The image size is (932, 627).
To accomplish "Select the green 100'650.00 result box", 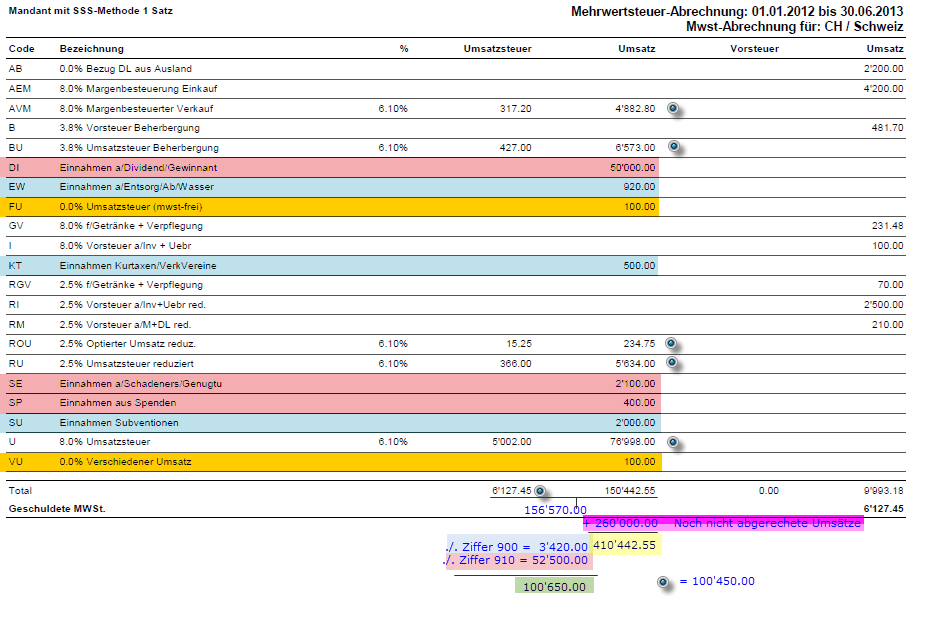I will click(554, 587).
